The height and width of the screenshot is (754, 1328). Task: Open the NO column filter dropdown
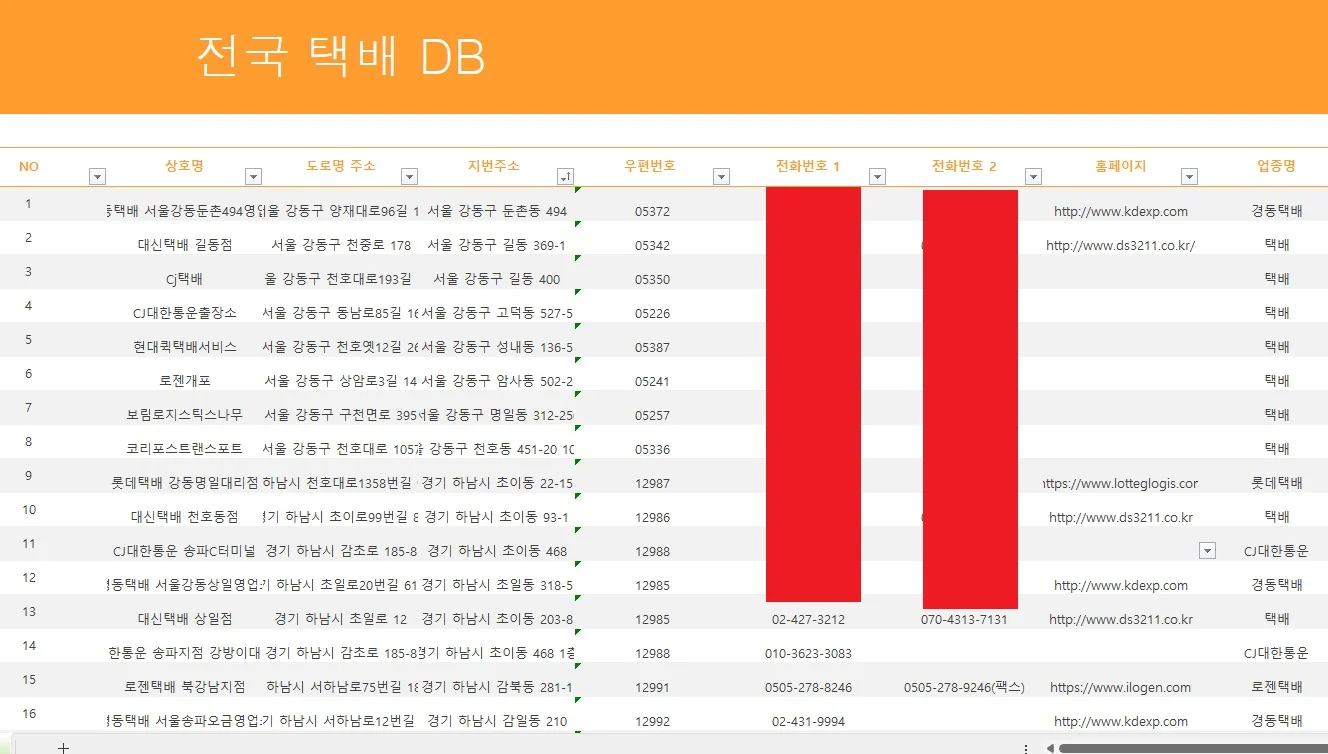point(97,177)
